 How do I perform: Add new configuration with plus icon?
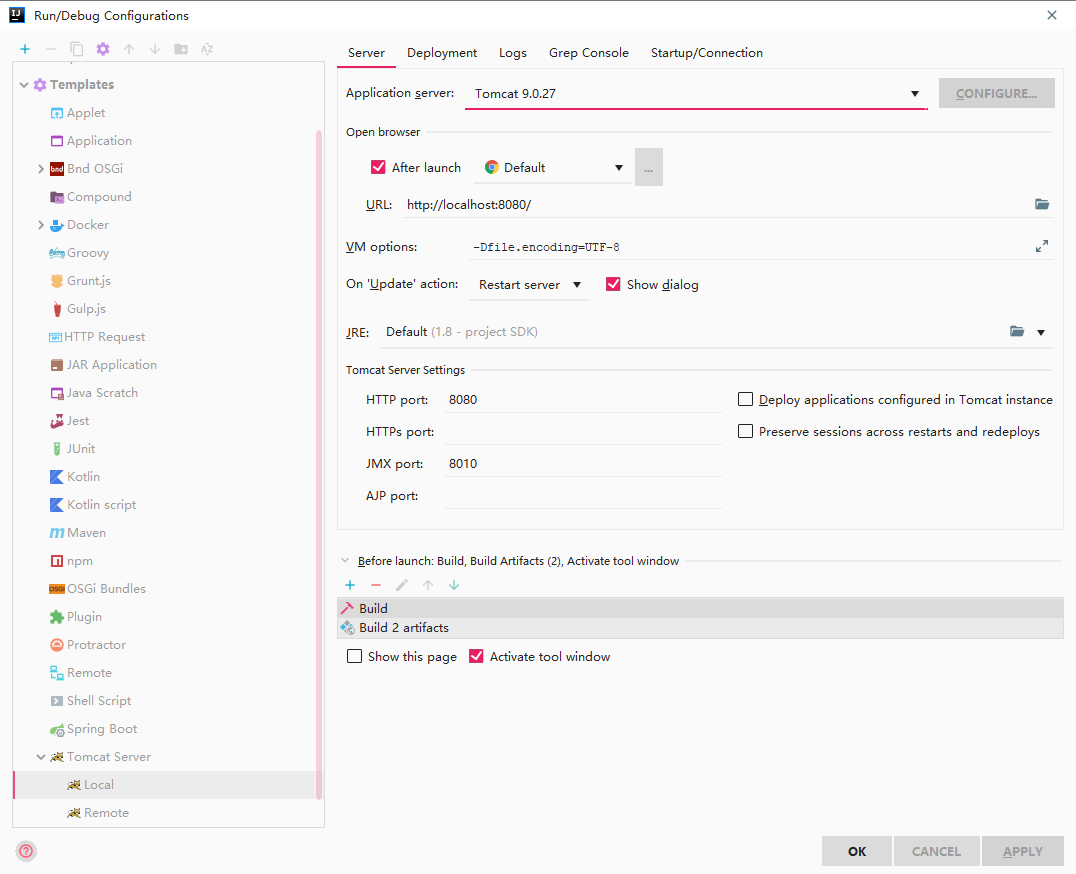pyautogui.click(x=25, y=49)
